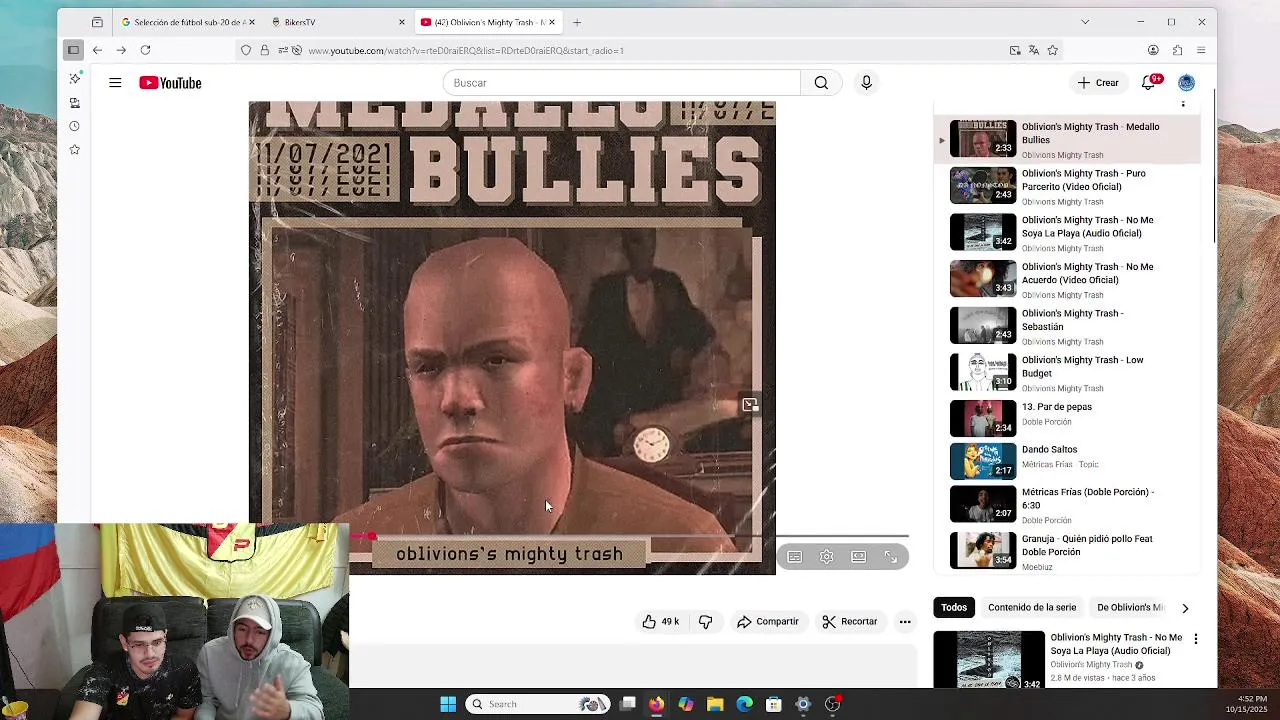The image size is (1280, 720).
Task: Click the picture-in-picture overlay icon on video
Action: pos(751,405)
